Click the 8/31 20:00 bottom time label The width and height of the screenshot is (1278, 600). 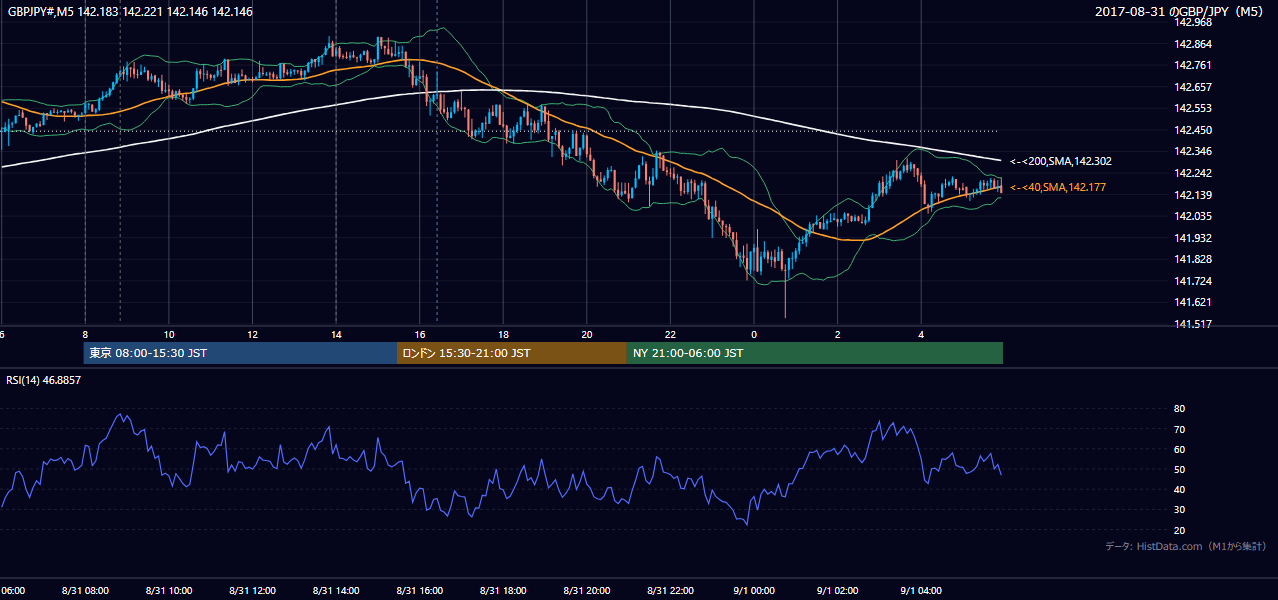pos(586,591)
